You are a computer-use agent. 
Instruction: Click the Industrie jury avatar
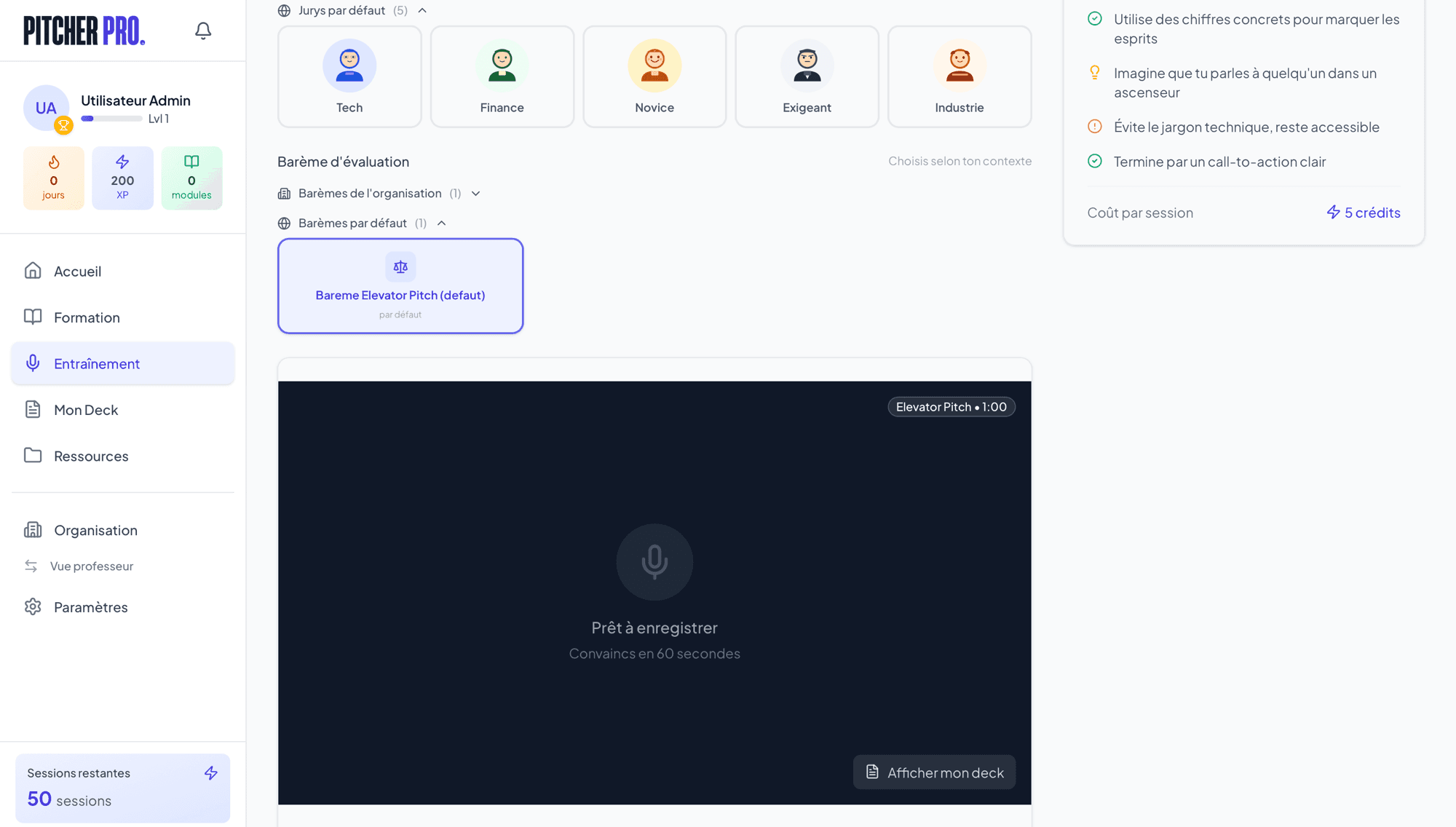pyautogui.click(x=960, y=66)
